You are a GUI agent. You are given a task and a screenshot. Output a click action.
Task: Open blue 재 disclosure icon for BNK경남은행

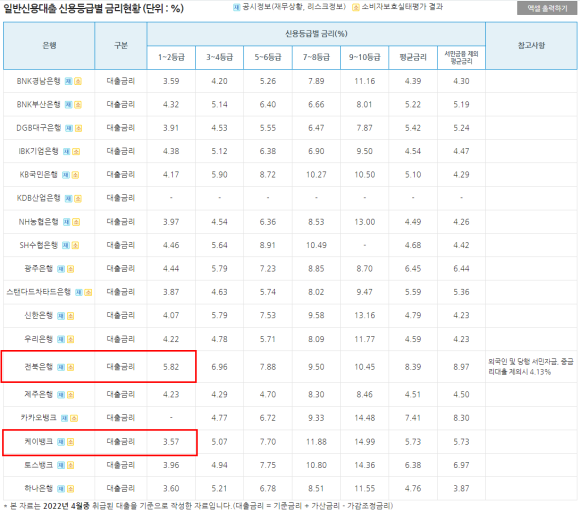tap(68, 81)
